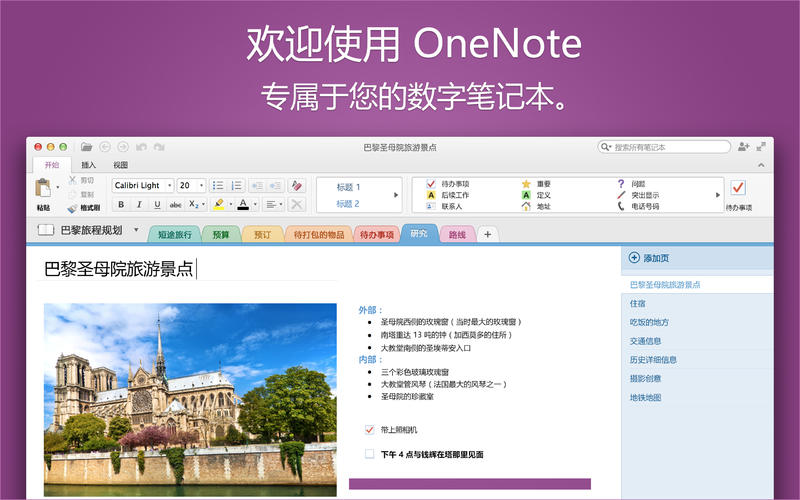Switch to the 插入 ribbon tab
Screen dimensions: 800x500
coord(88,165)
